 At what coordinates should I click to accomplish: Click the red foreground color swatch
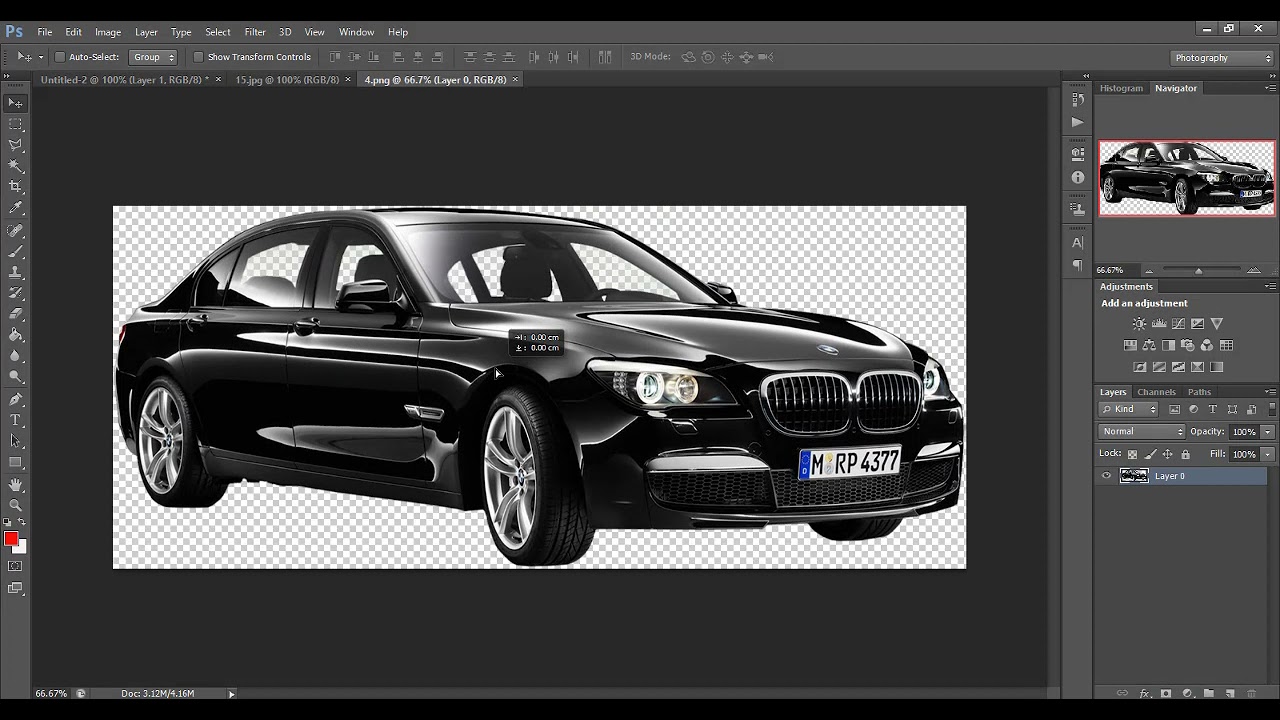click(x=11, y=540)
